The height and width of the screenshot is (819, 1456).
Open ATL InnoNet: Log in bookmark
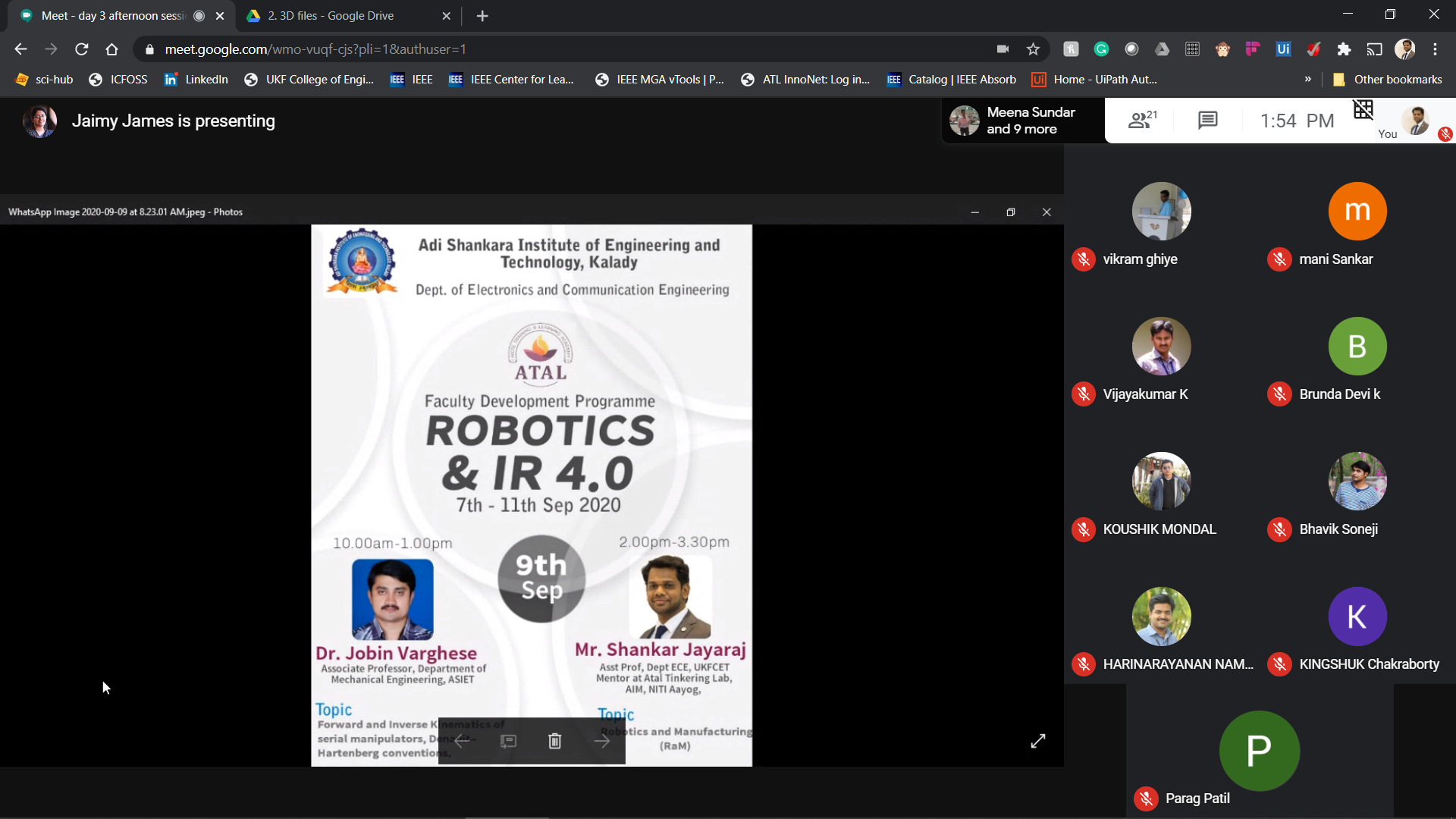pyautogui.click(x=805, y=80)
